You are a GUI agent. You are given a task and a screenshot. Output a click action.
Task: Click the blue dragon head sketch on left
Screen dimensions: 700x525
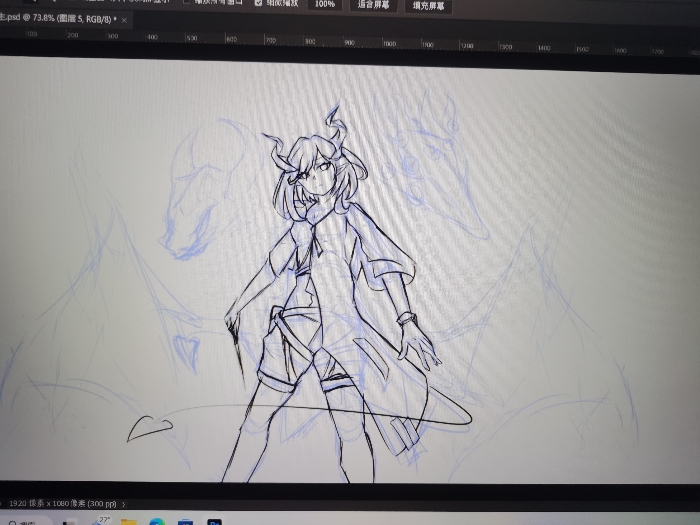[x=195, y=200]
